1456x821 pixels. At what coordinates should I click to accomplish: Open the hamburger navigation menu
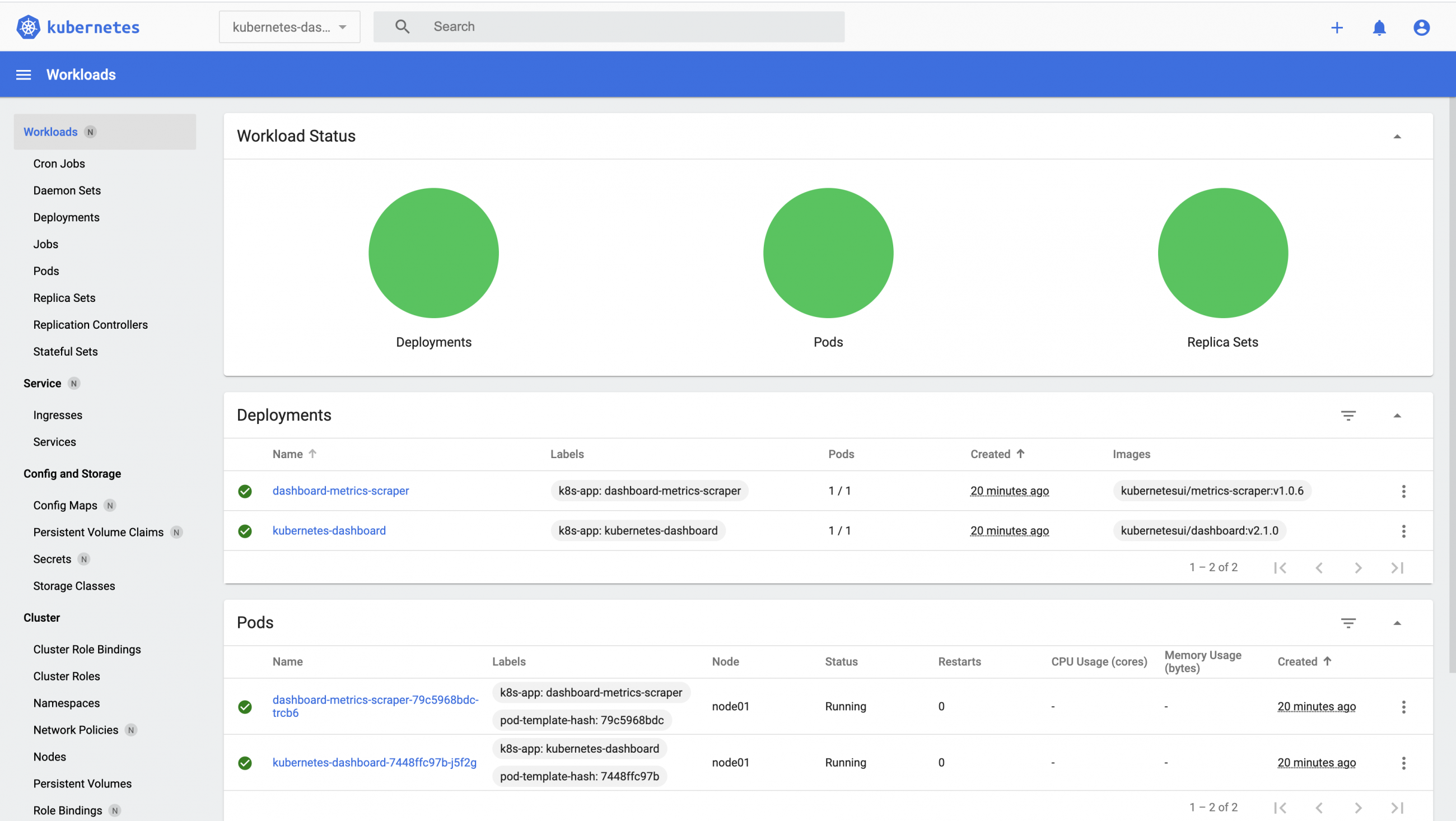point(23,74)
